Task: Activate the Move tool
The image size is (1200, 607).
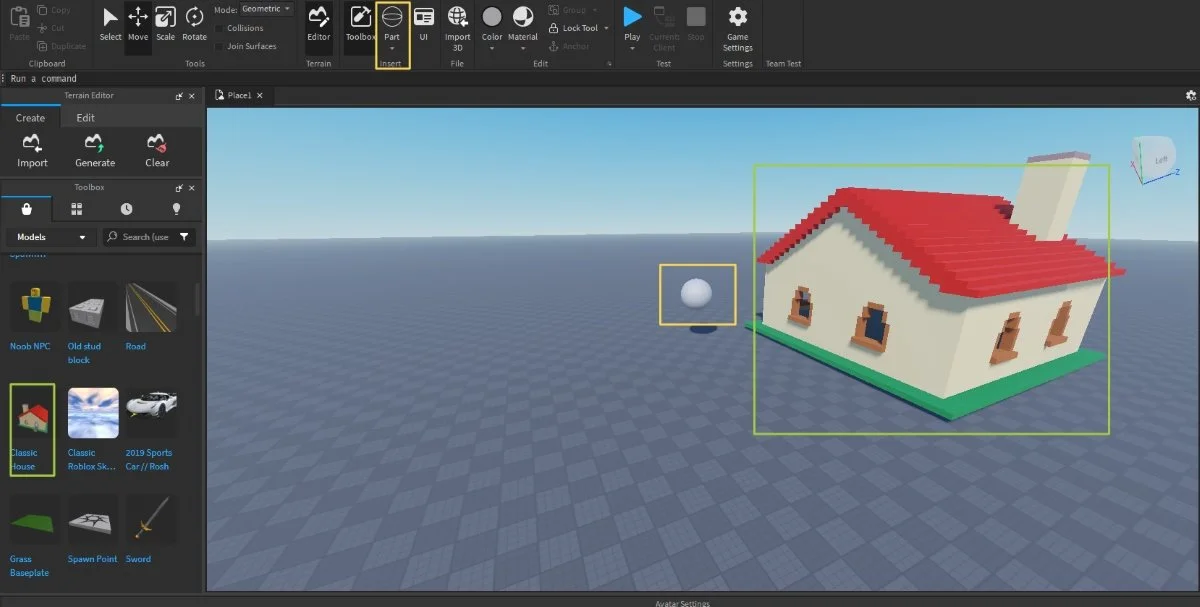Action: click(x=138, y=23)
